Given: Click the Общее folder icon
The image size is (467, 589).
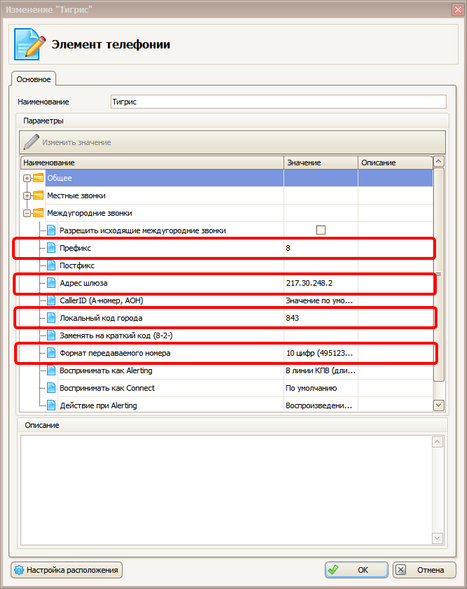Looking at the screenshot, I should (x=38, y=178).
